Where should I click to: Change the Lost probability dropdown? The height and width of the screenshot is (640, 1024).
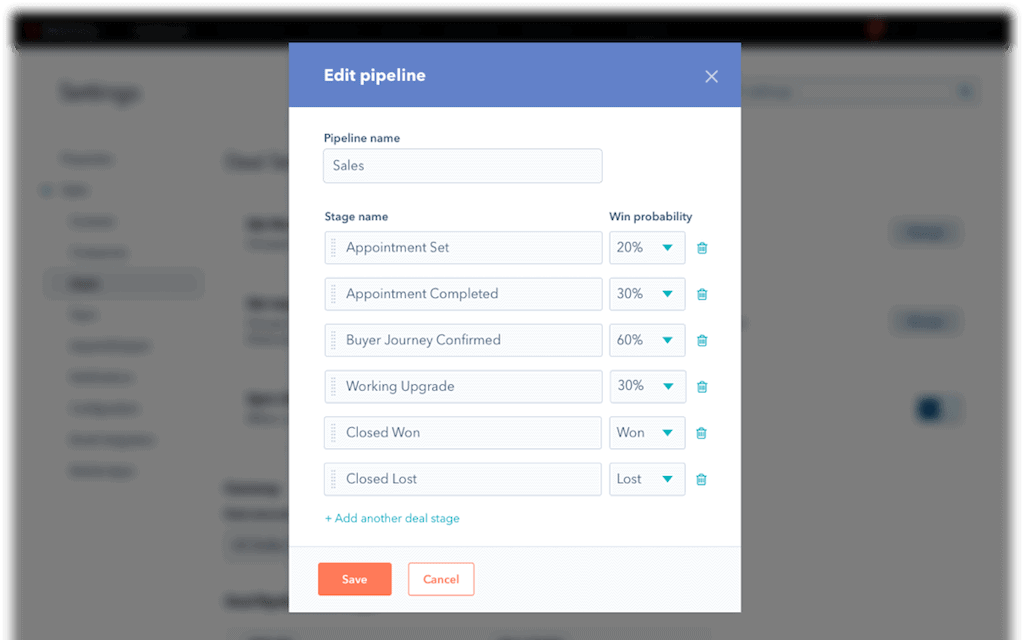(647, 479)
